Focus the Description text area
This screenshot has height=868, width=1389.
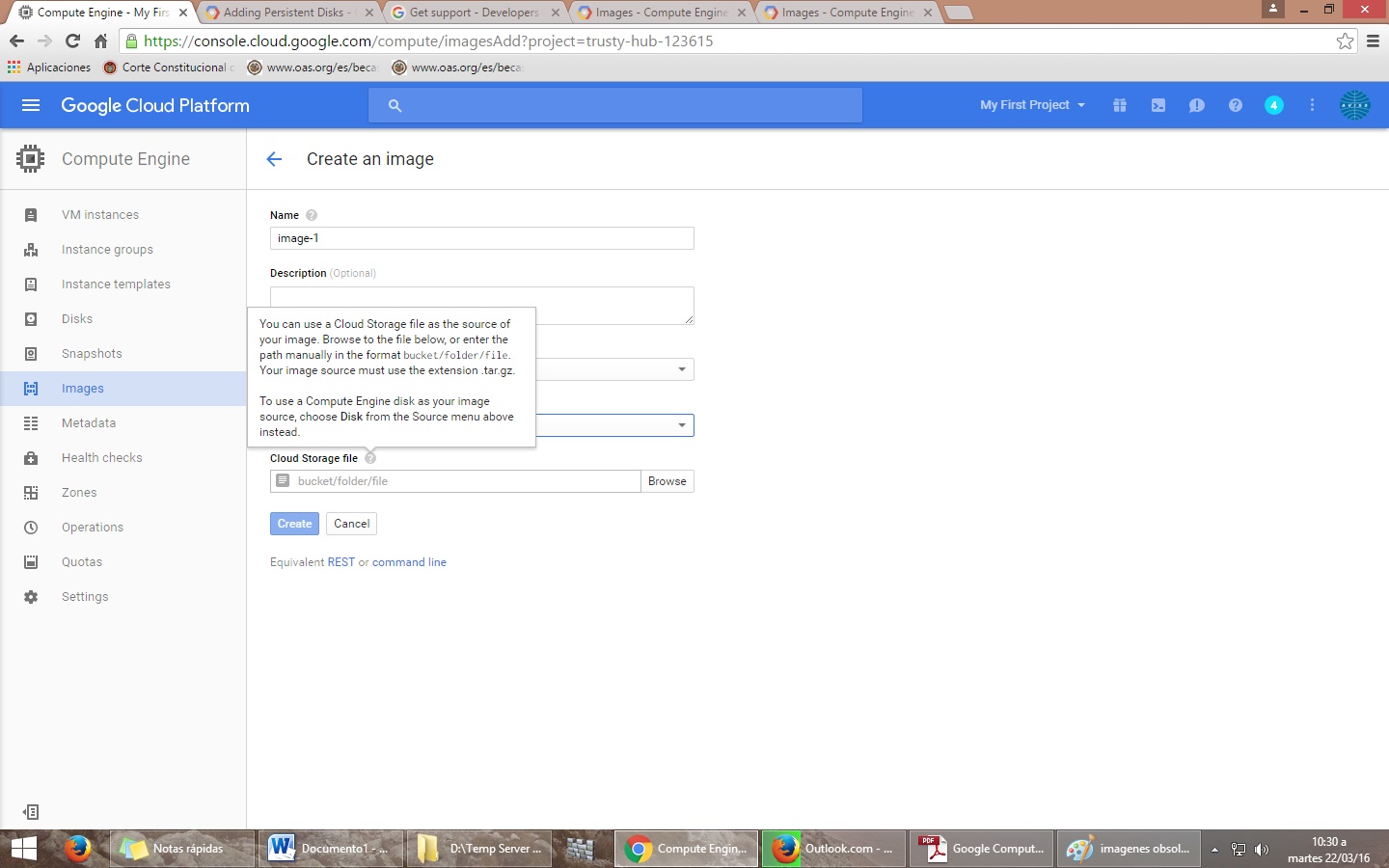(x=482, y=305)
